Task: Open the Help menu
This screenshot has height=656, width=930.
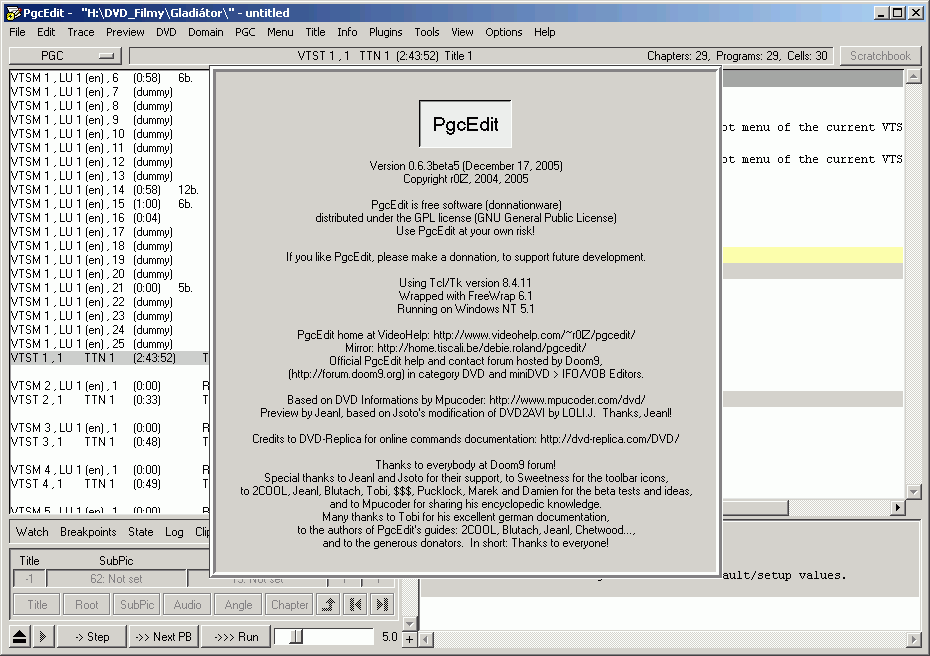Action: click(544, 32)
